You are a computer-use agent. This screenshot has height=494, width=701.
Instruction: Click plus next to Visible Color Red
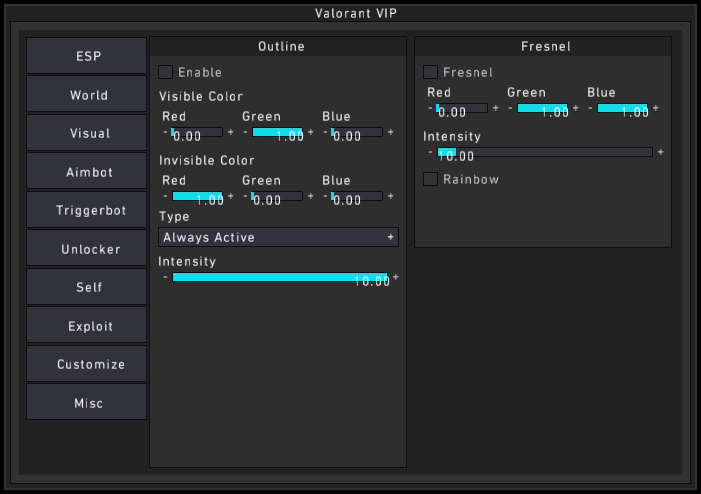pos(231,132)
